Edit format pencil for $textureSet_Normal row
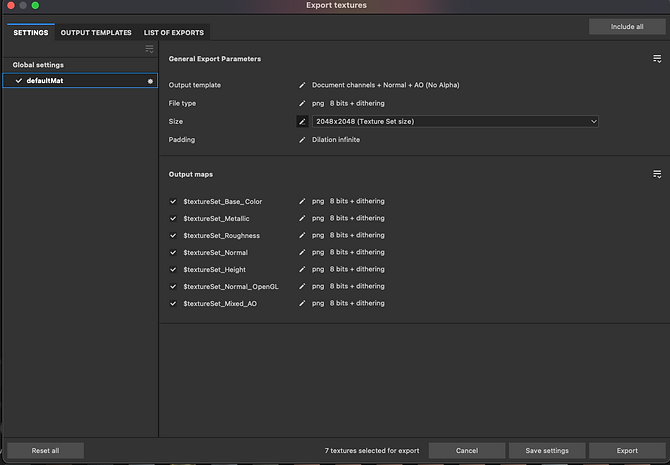 point(302,253)
